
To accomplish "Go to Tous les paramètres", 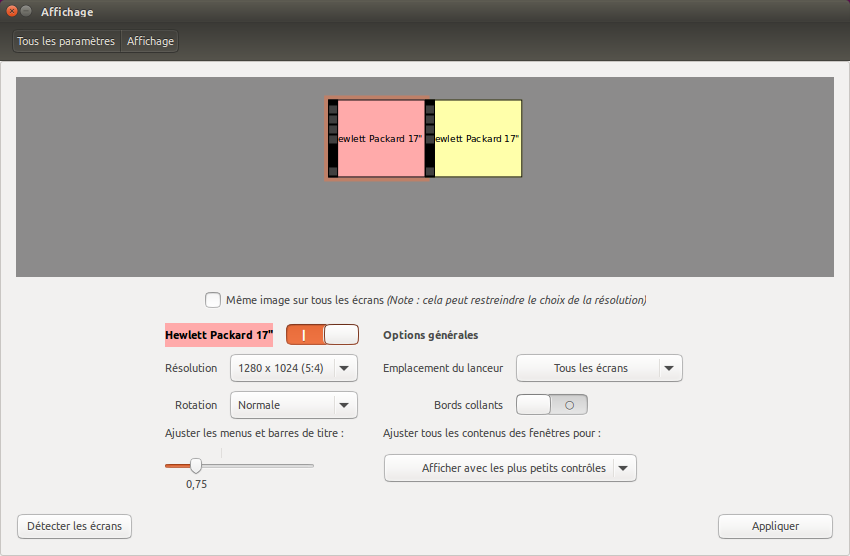I will tap(66, 41).
